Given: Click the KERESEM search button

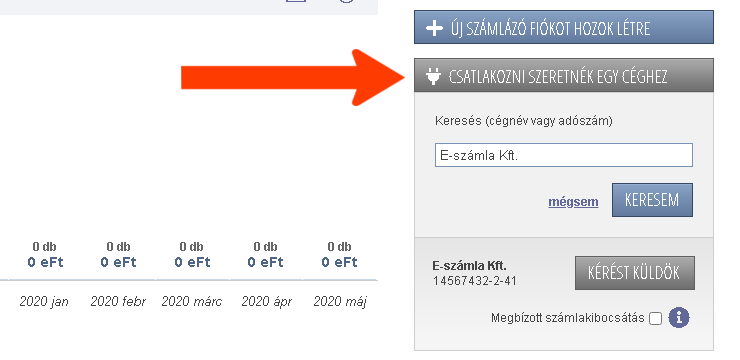Looking at the screenshot, I should pos(652,200).
